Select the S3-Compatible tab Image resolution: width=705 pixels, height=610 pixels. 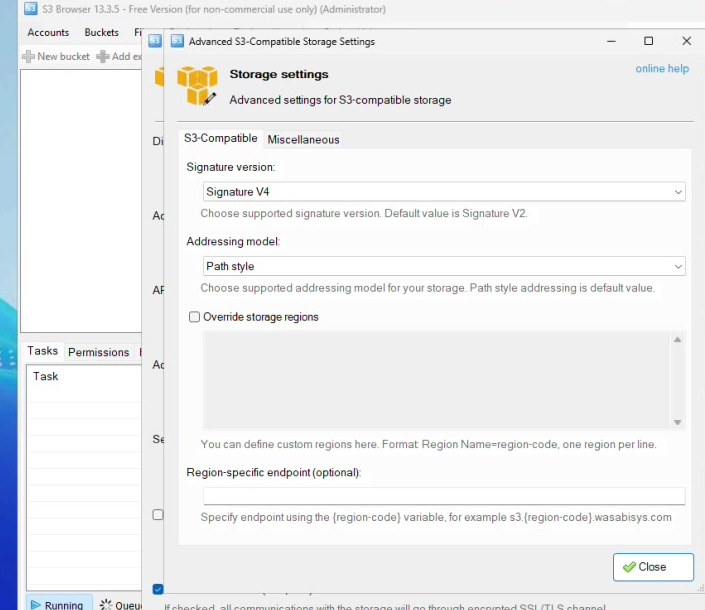220,138
